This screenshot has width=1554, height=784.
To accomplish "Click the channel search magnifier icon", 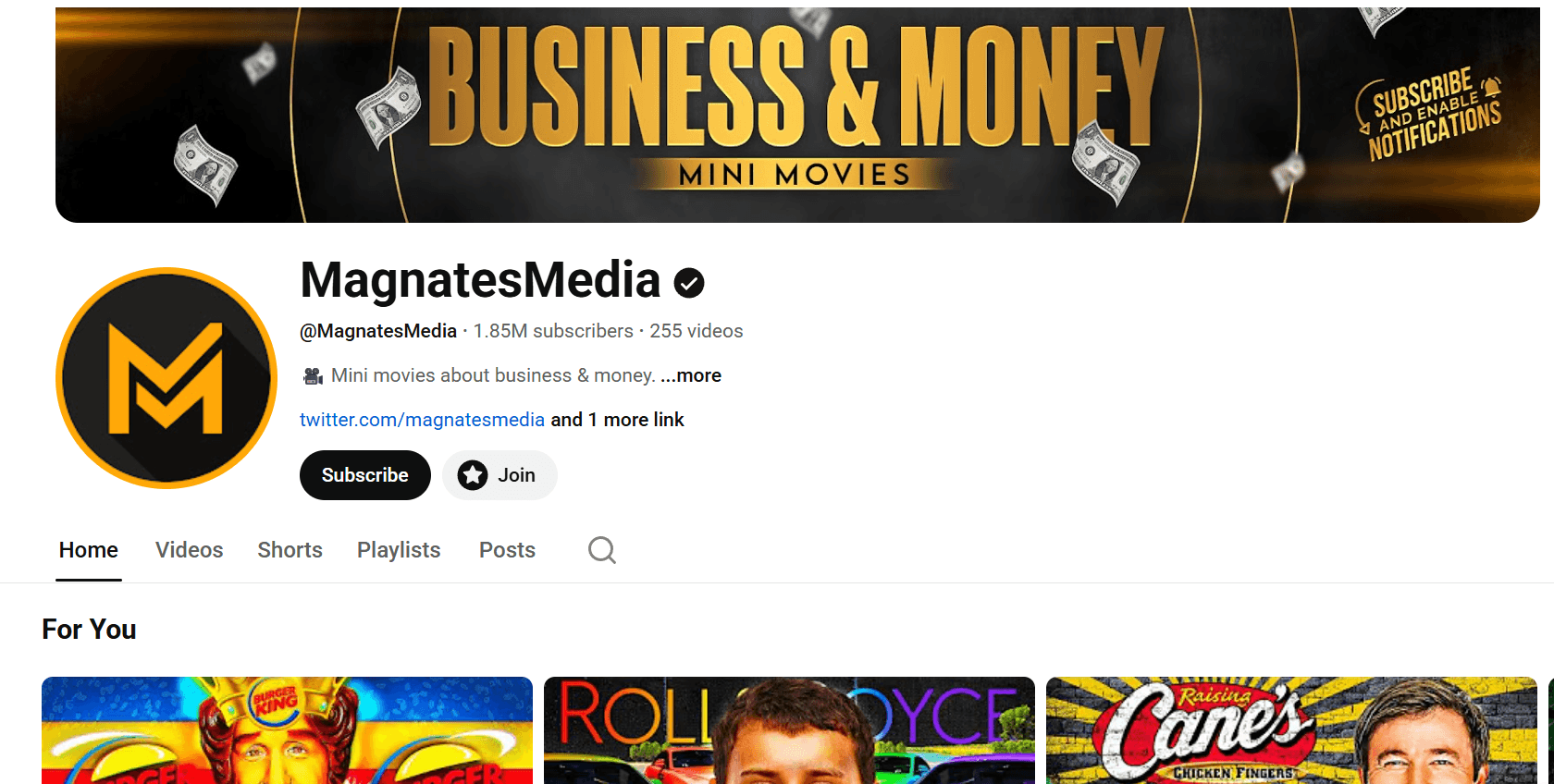I will click(601, 550).
